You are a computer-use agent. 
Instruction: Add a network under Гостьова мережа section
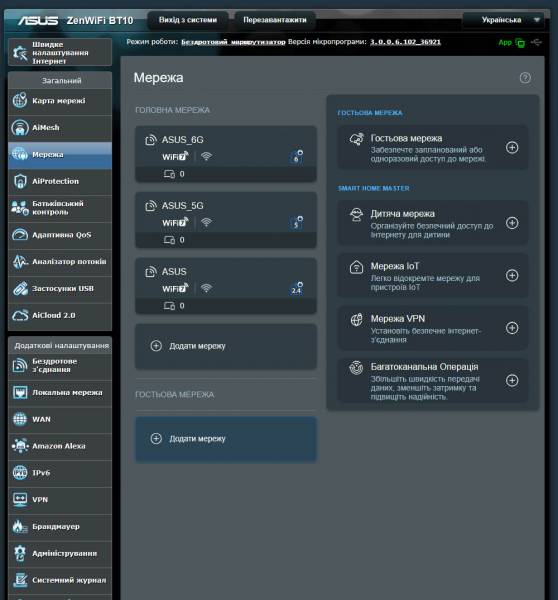click(226, 439)
